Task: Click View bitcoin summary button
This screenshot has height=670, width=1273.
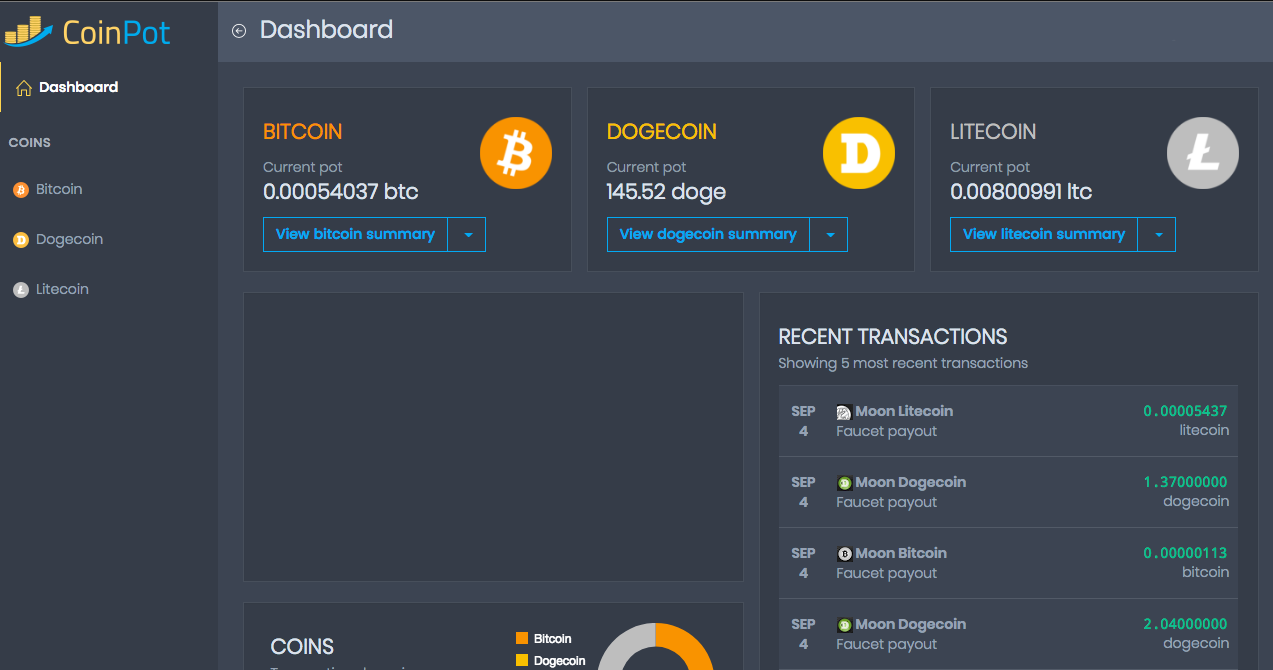Action: pos(355,235)
